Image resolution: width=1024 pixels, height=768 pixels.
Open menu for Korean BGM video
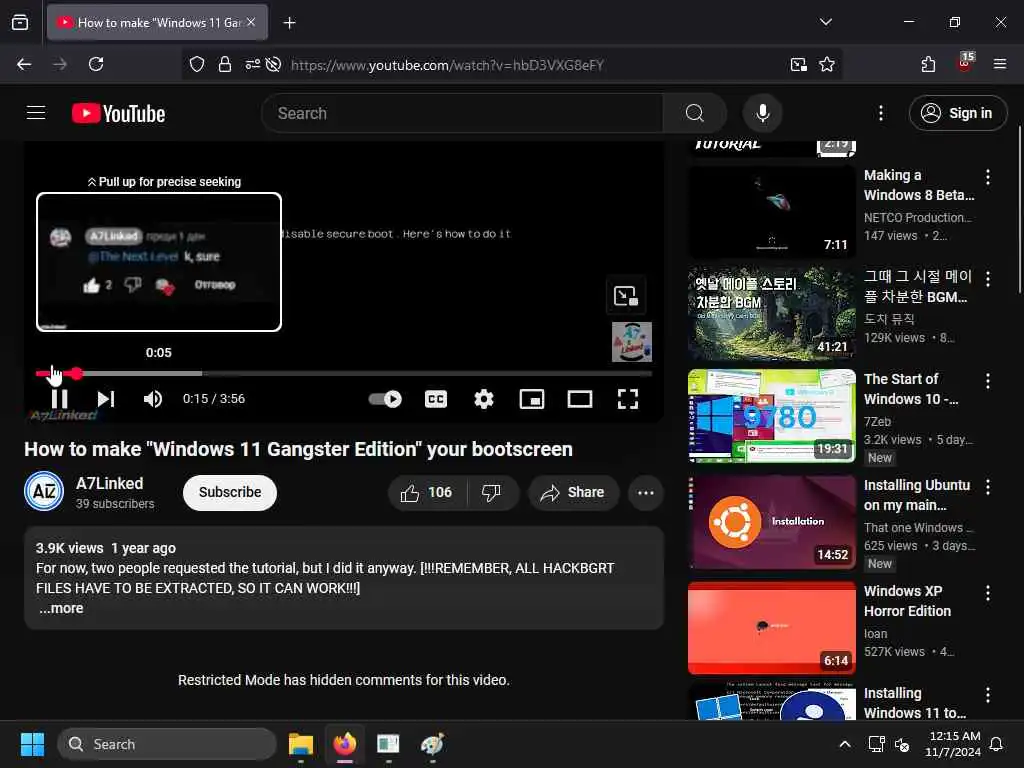coord(987,279)
